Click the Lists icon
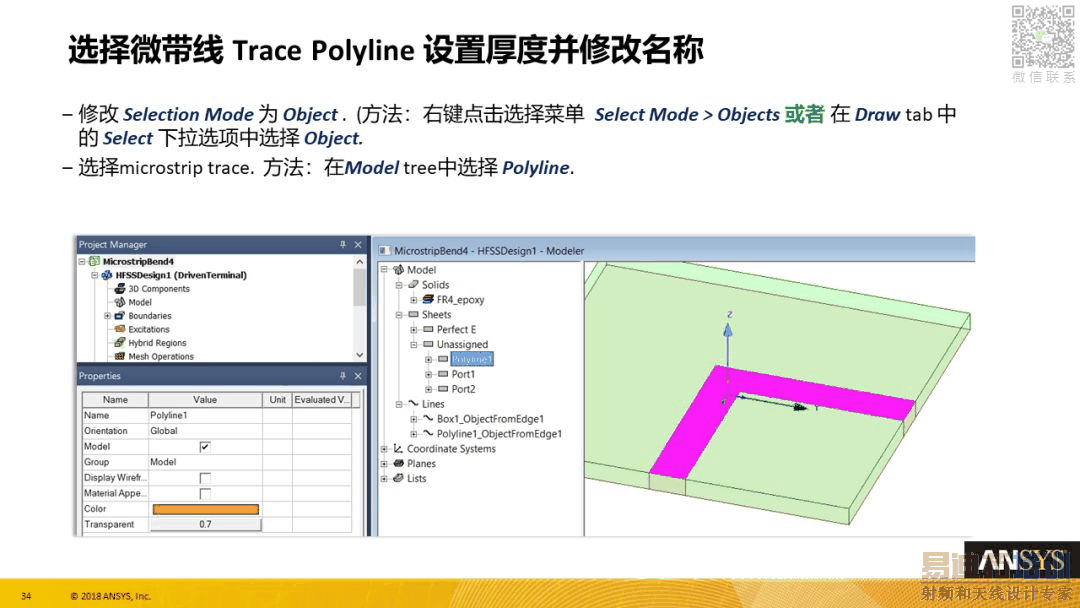 (x=398, y=478)
